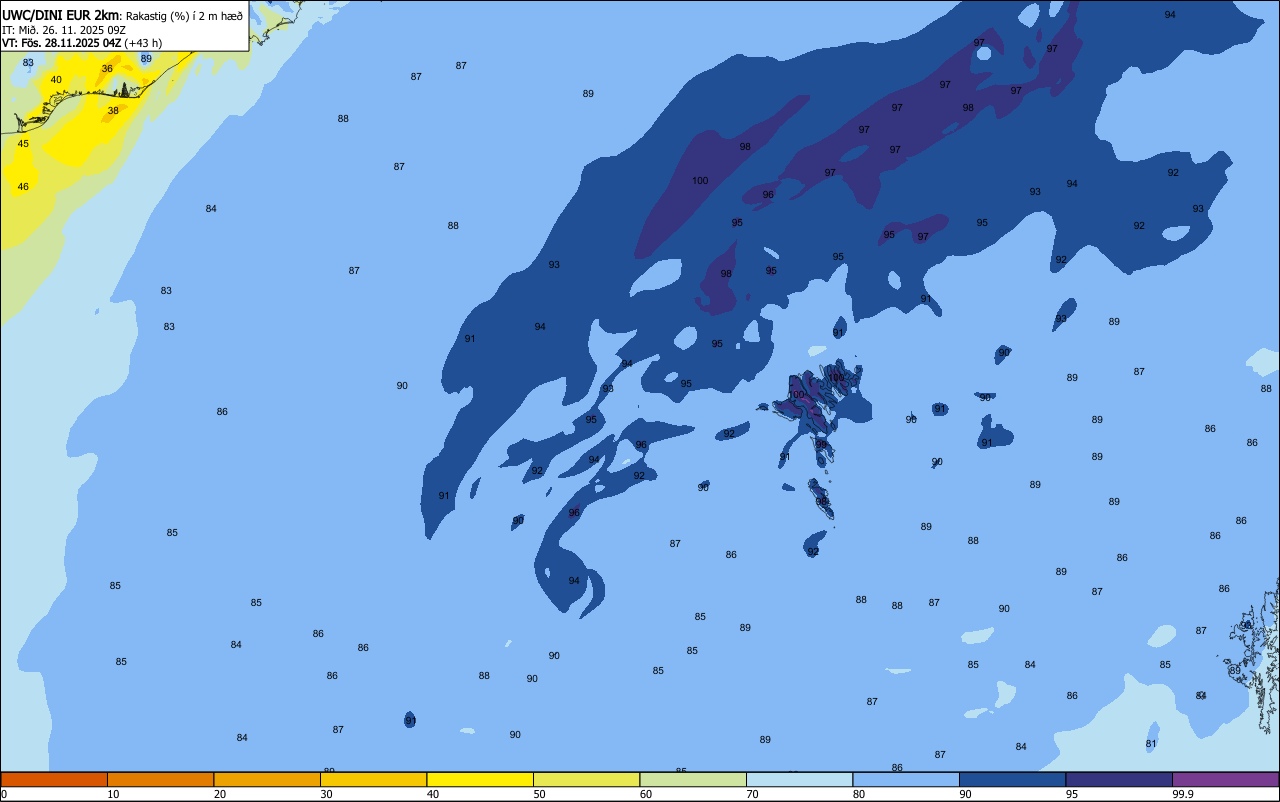
Task: Select the amber 20–30 legend color segment
Action: tap(267, 779)
